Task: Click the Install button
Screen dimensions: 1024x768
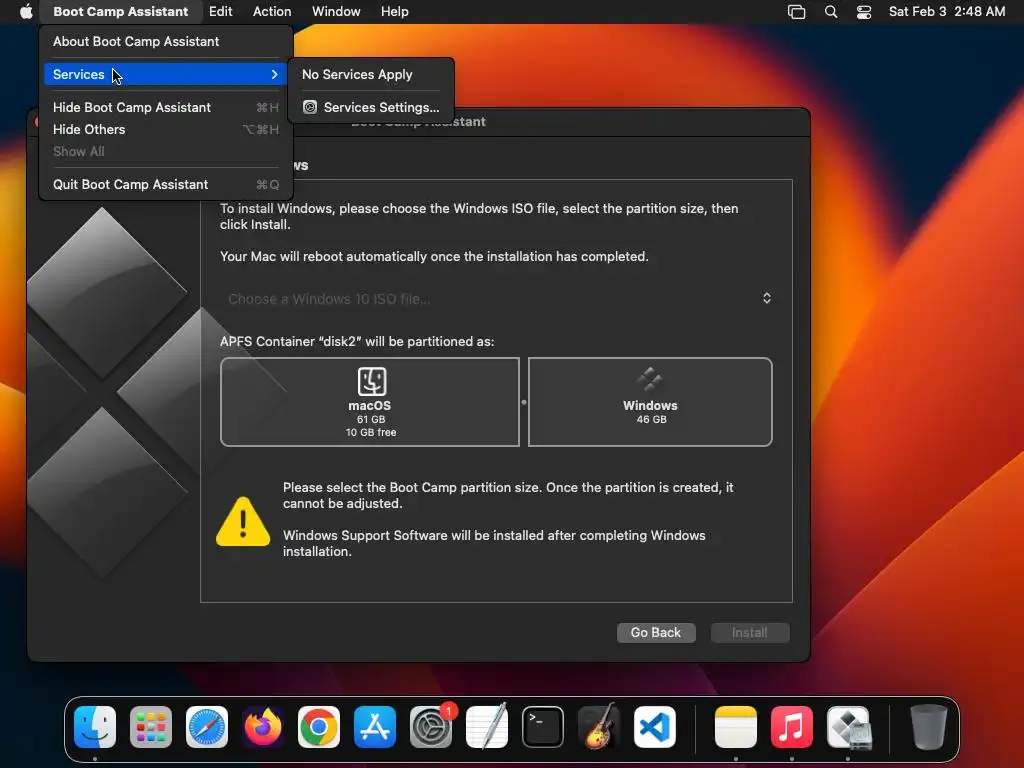Action: pyautogui.click(x=750, y=632)
